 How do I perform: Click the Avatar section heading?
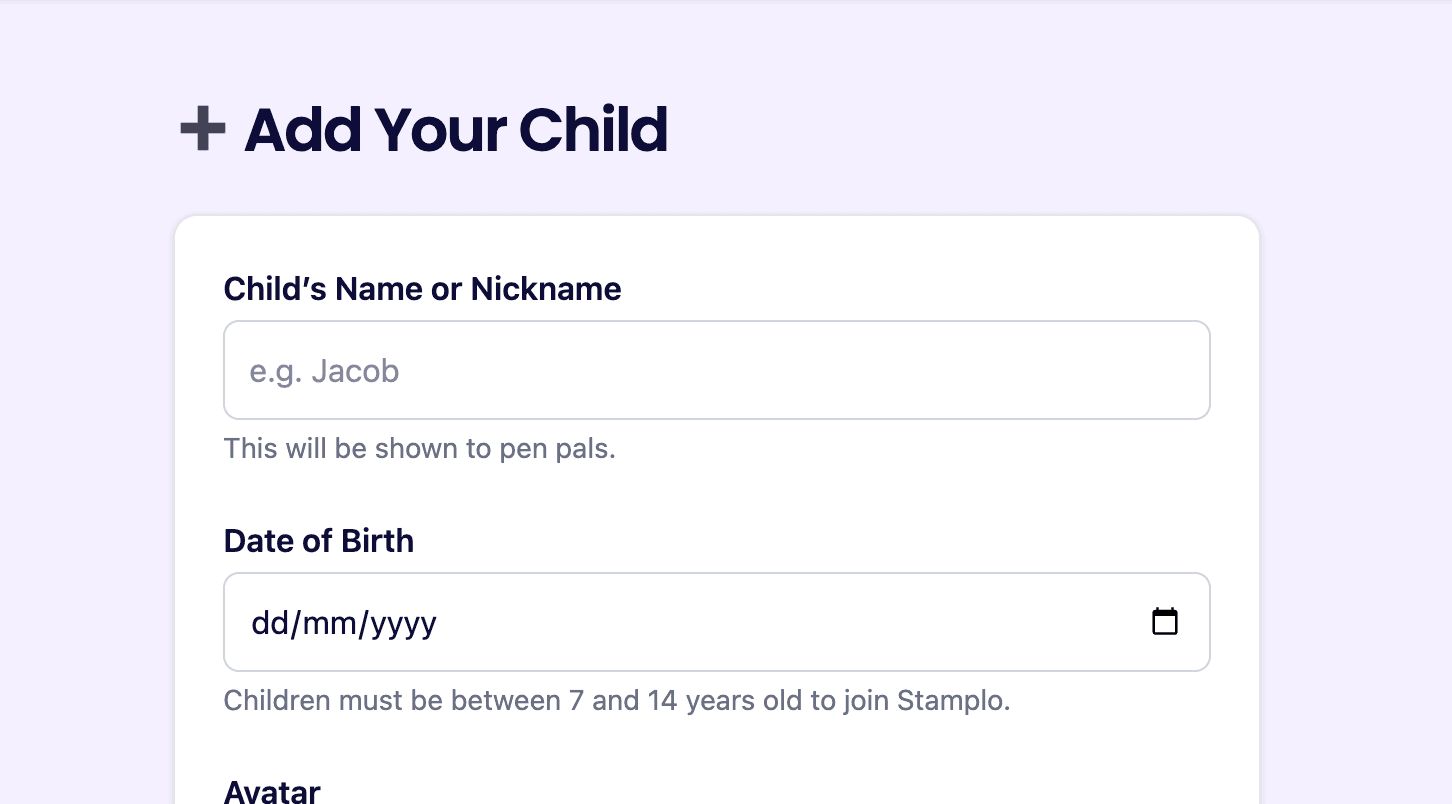[x=271, y=792]
